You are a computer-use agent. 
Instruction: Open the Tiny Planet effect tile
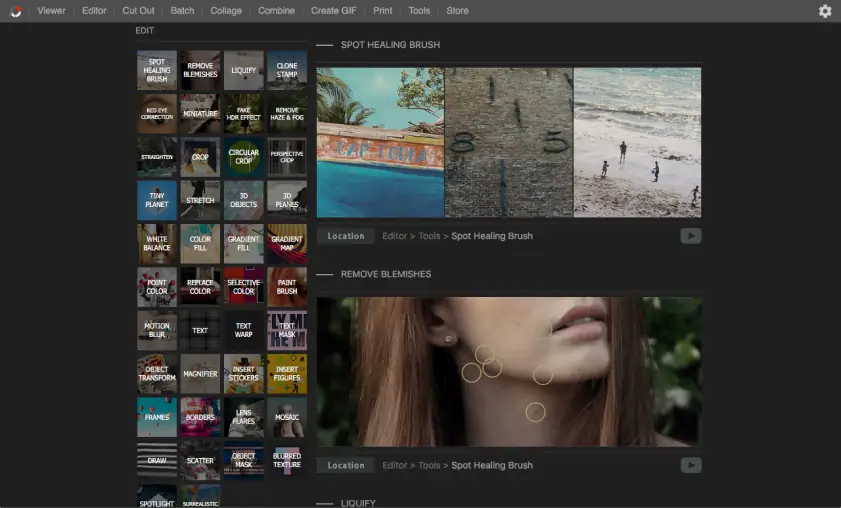(157, 200)
